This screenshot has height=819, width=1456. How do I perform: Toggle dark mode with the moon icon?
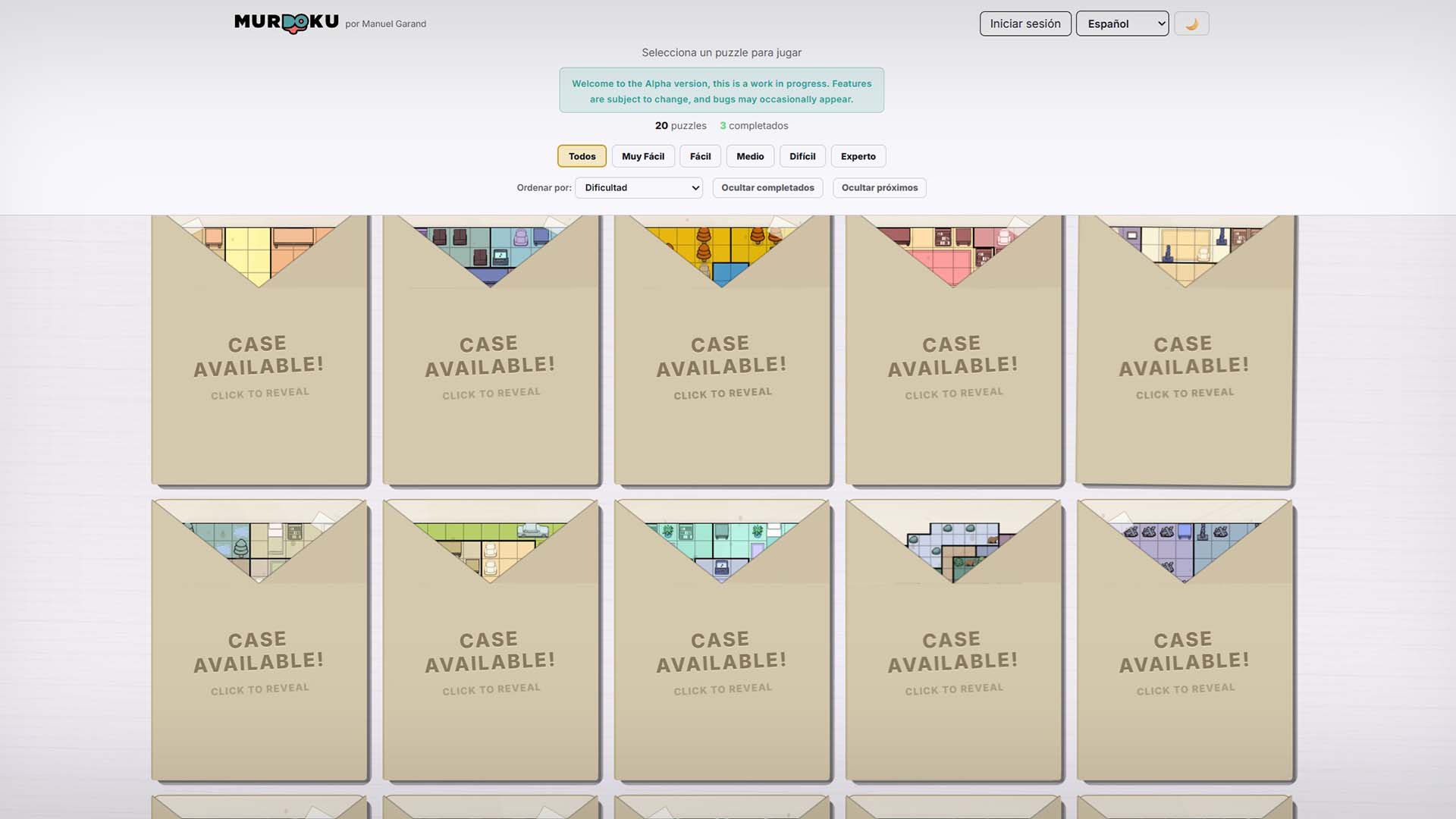tap(1191, 24)
